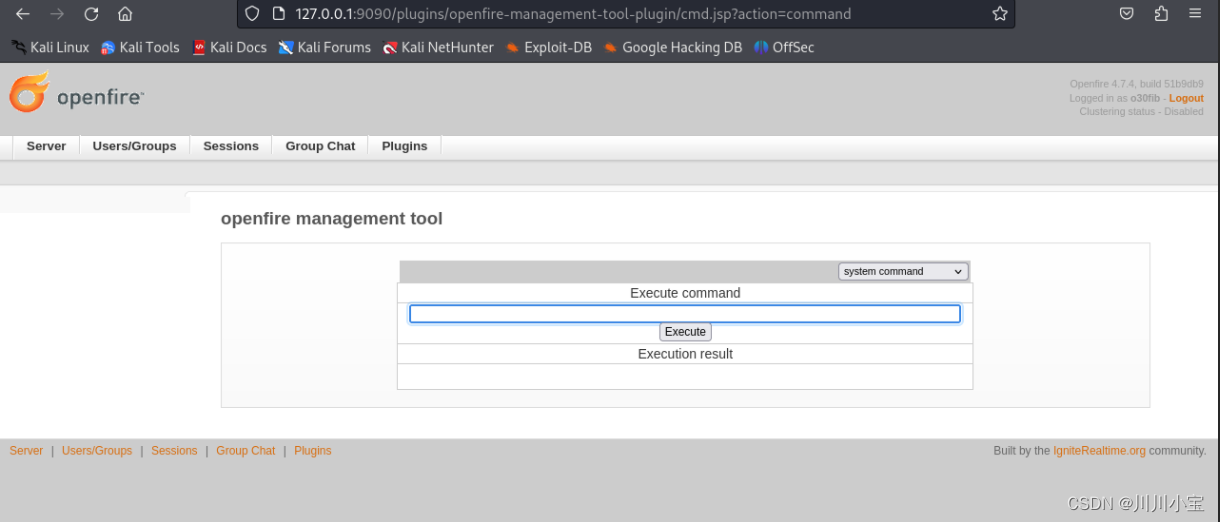
Task: Reload the page with the refresh icon
Action: 91,14
